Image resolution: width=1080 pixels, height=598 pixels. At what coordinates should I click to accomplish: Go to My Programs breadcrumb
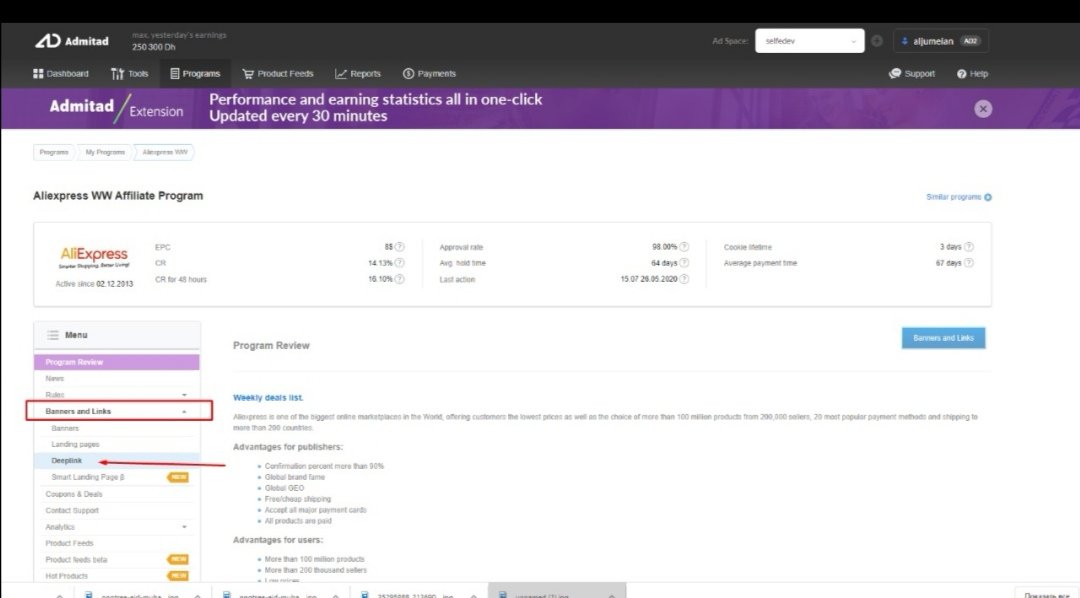click(x=105, y=152)
